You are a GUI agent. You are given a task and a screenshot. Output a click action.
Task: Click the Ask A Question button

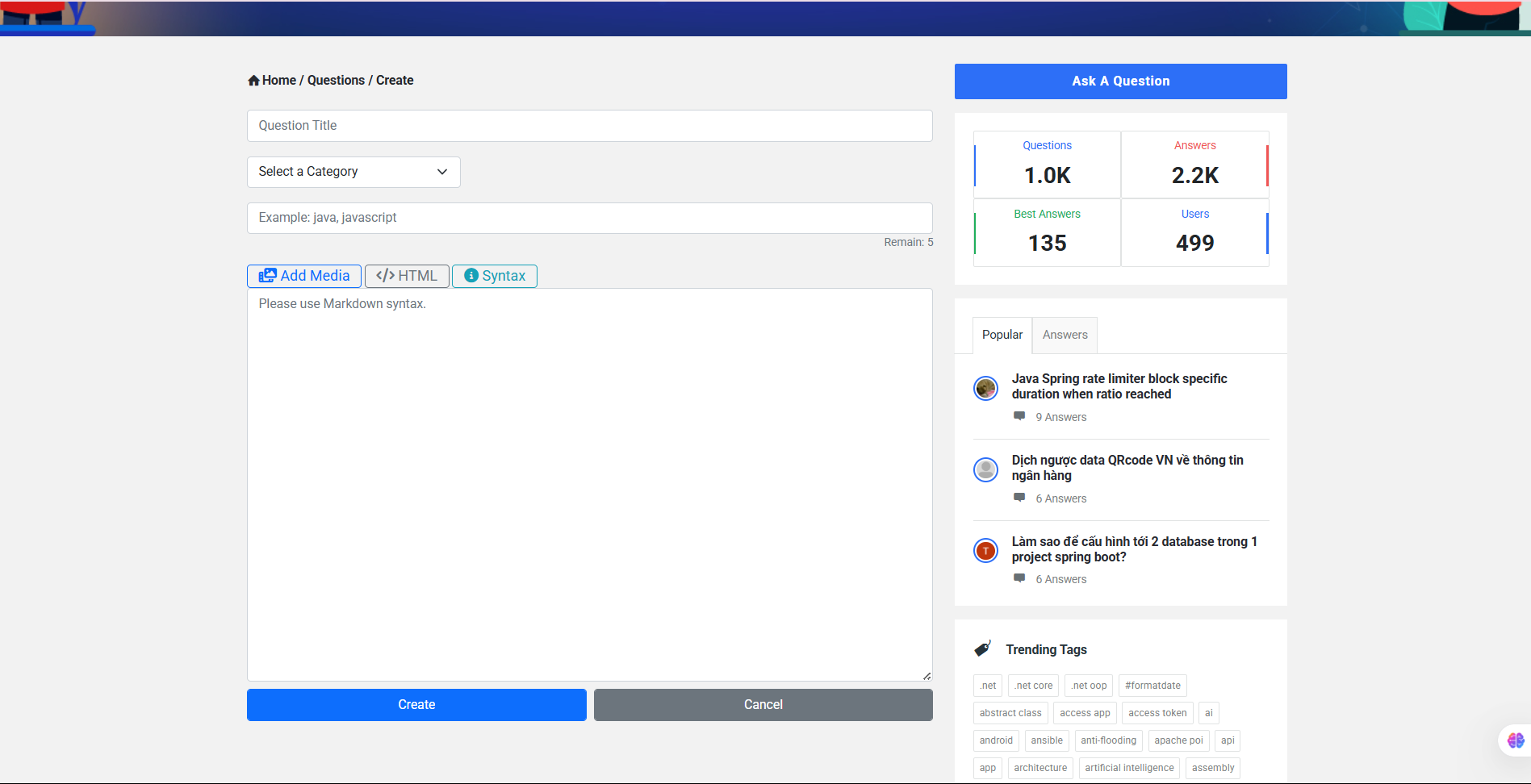1121,81
